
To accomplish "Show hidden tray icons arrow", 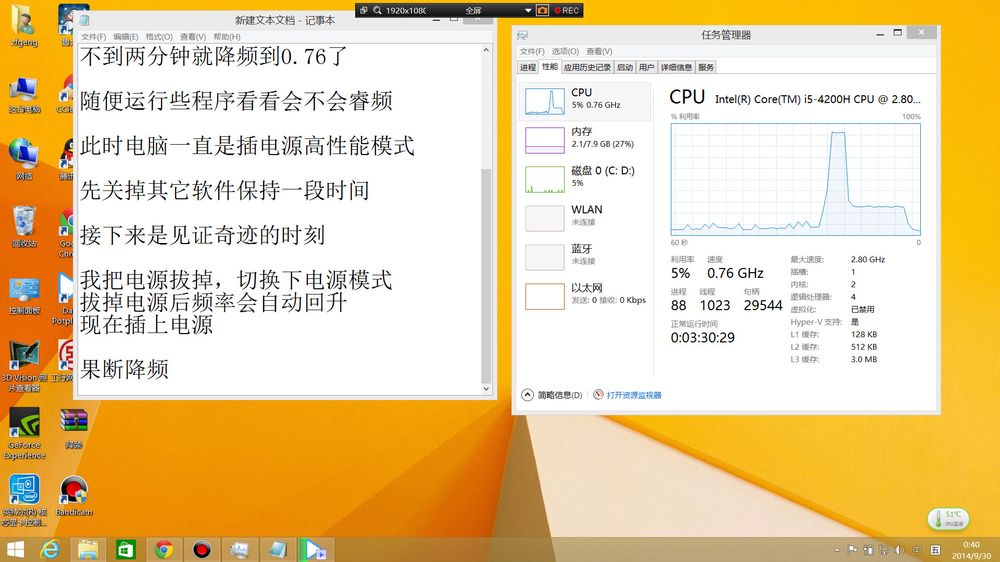I will tap(837, 550).
